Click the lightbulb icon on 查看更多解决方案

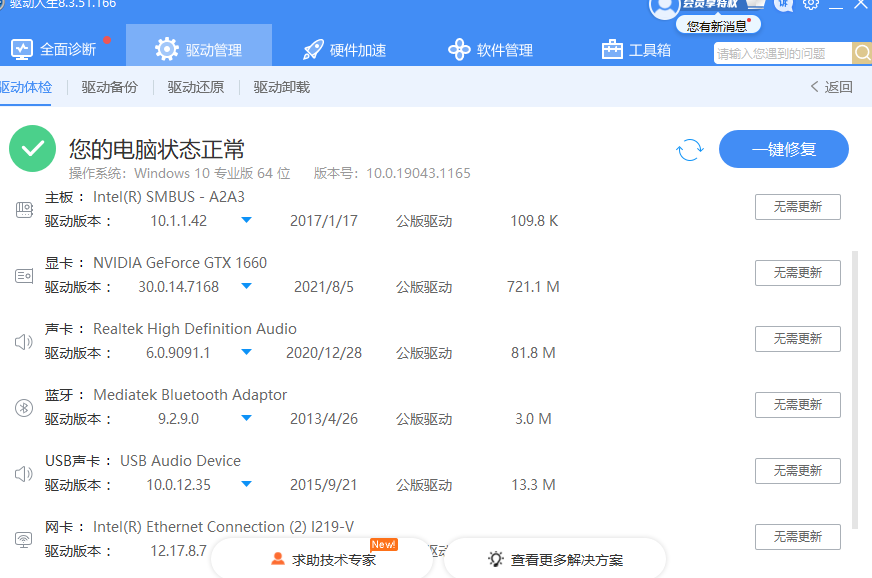[x=496, y=559]
